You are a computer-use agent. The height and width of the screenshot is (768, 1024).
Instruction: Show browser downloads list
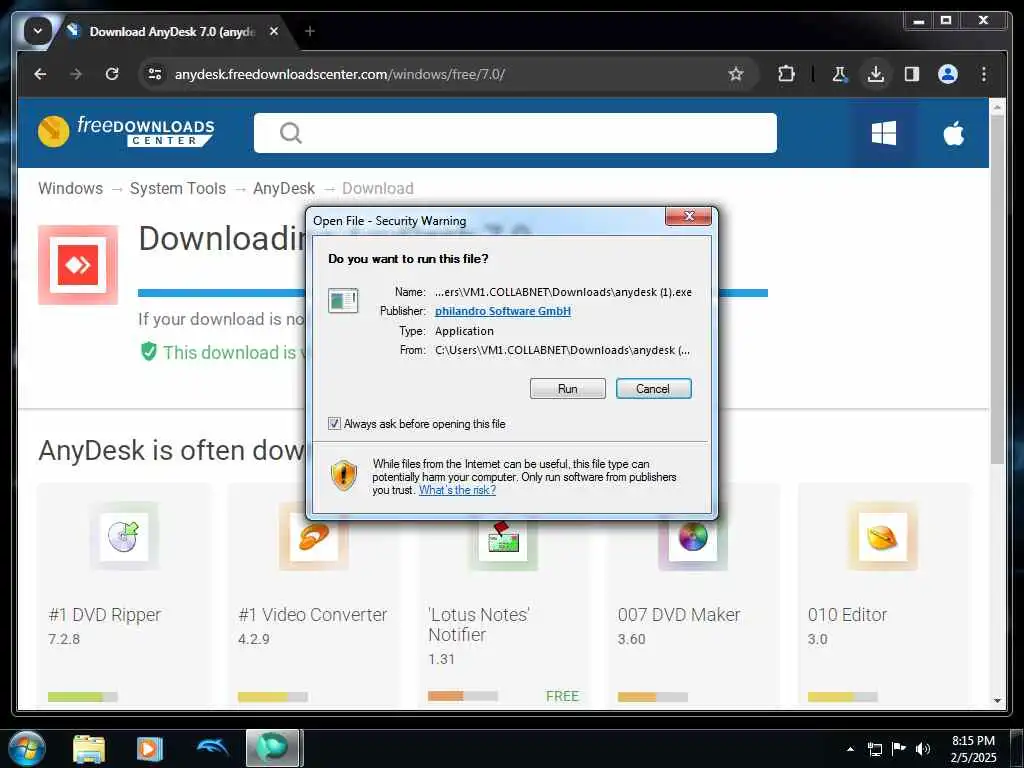(876, 74)
